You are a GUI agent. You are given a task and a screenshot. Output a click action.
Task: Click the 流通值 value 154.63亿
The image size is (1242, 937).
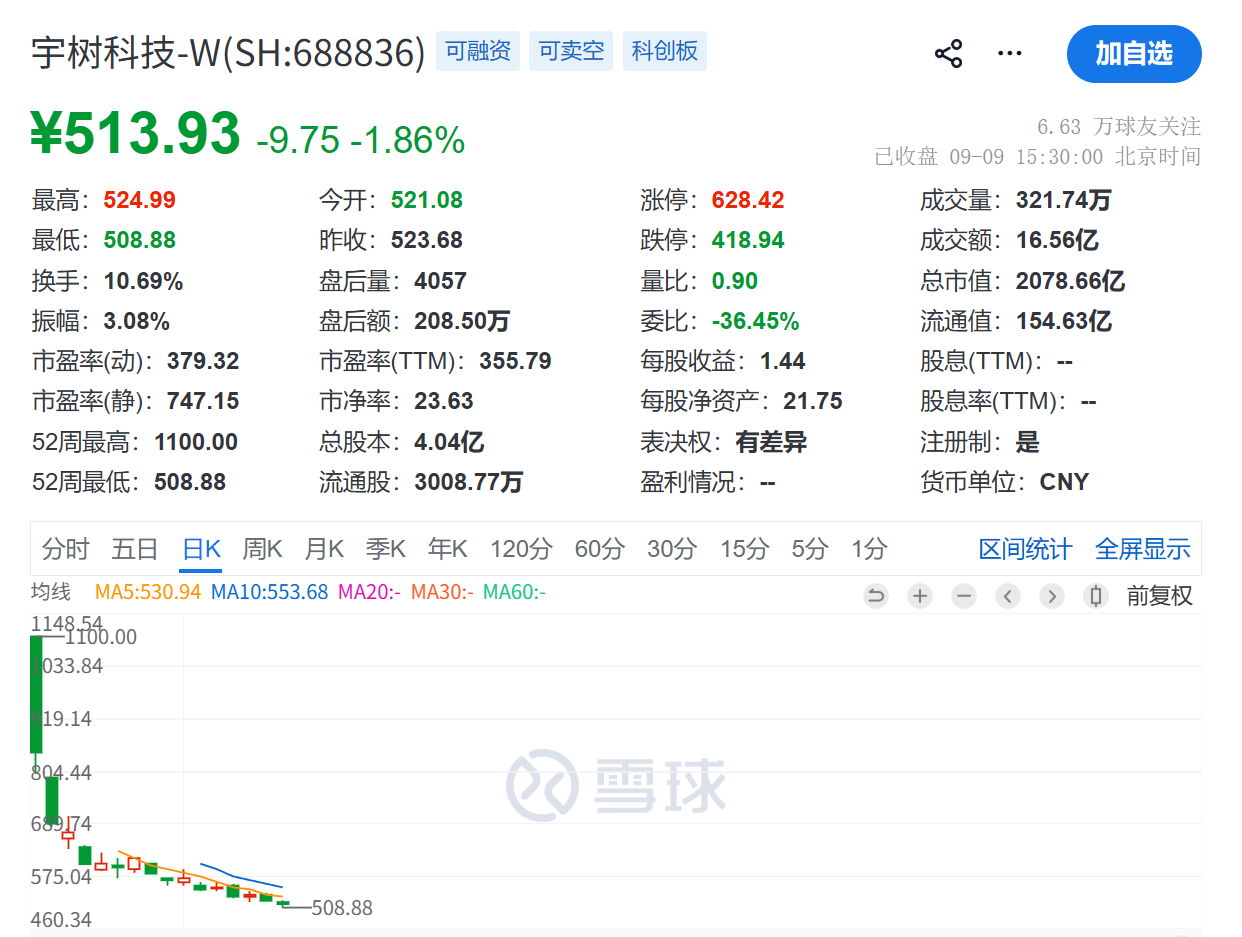point(1064,321)
